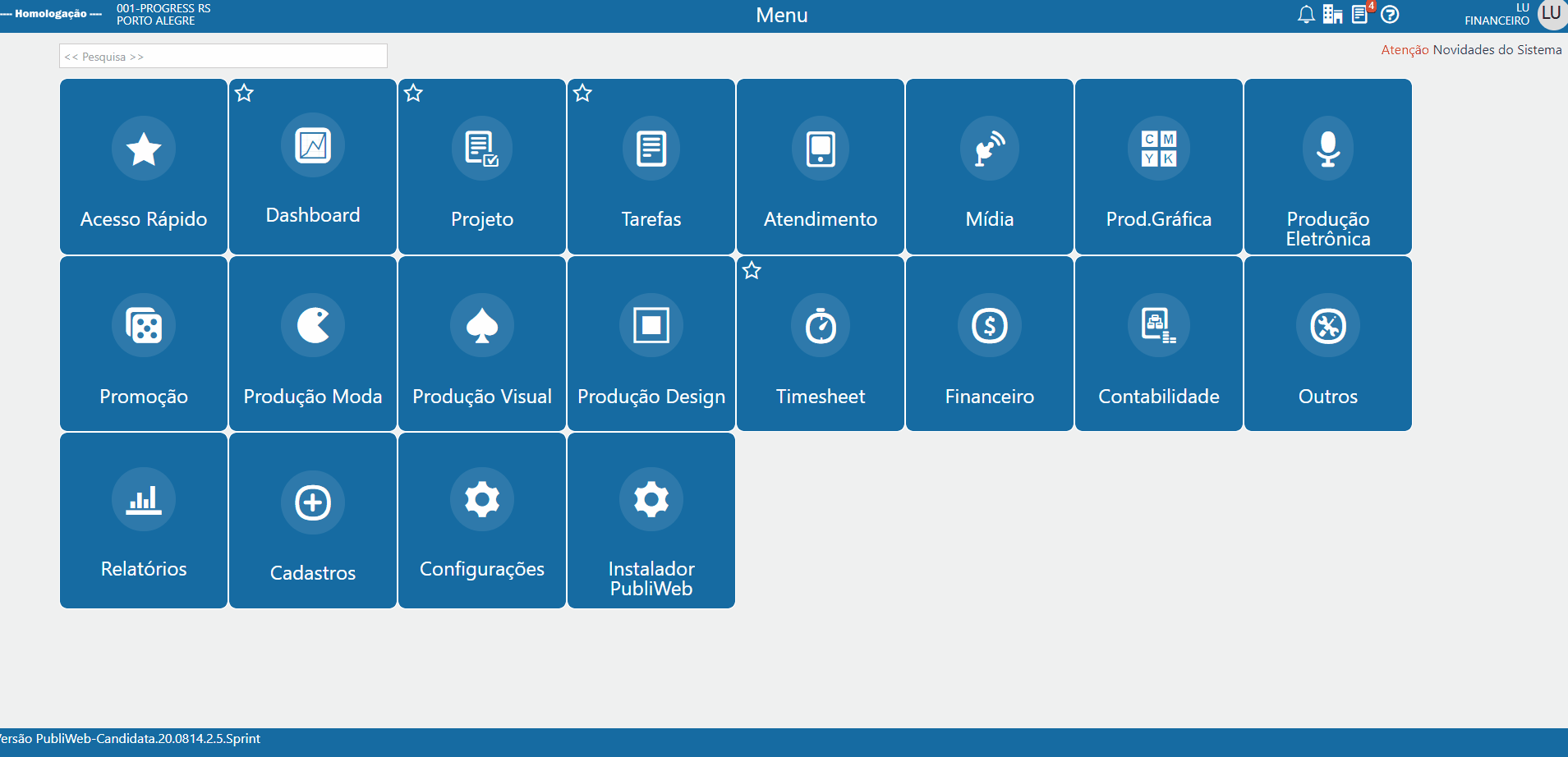Click the Novidades do Sistema link
Image resolution: width=1568 pixels, height=757 pixels.
pos(1497,50)
